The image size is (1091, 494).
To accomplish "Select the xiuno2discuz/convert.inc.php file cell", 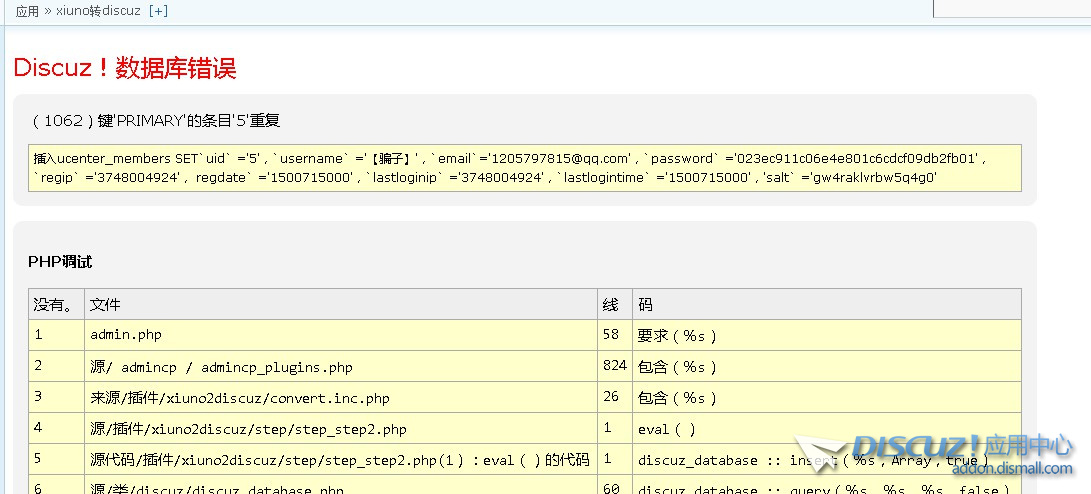I will [341, 397].
